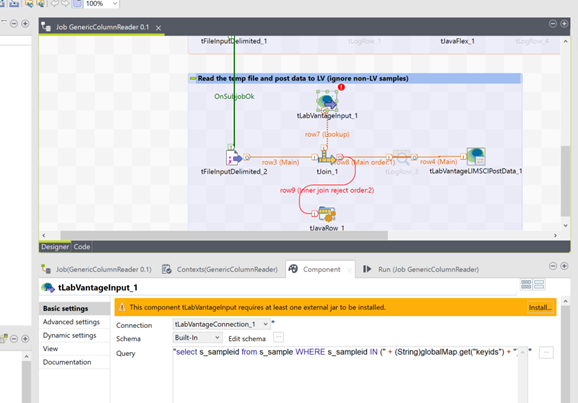The width and height of the screenshot is (578, 403).
Task: Collapse the 'Read the temp file' subjob box
Action: (x=193, y=79)
